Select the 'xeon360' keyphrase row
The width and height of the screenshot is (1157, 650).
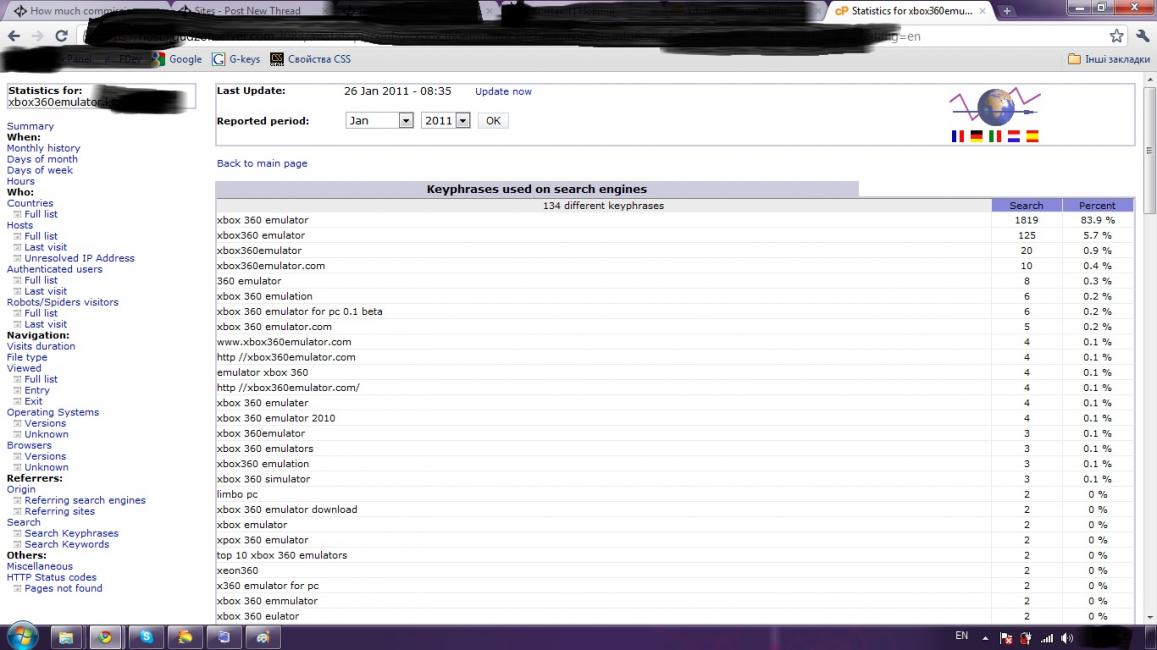pyautogui.click(x=674, y=570)
